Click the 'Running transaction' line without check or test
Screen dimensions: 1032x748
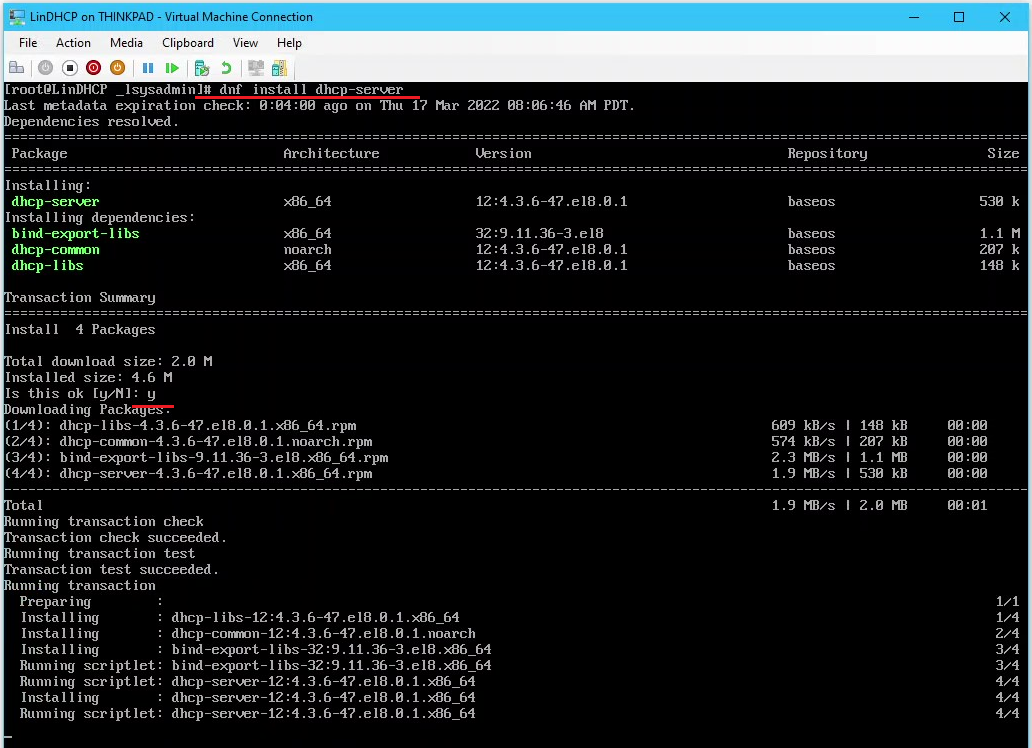80,585
